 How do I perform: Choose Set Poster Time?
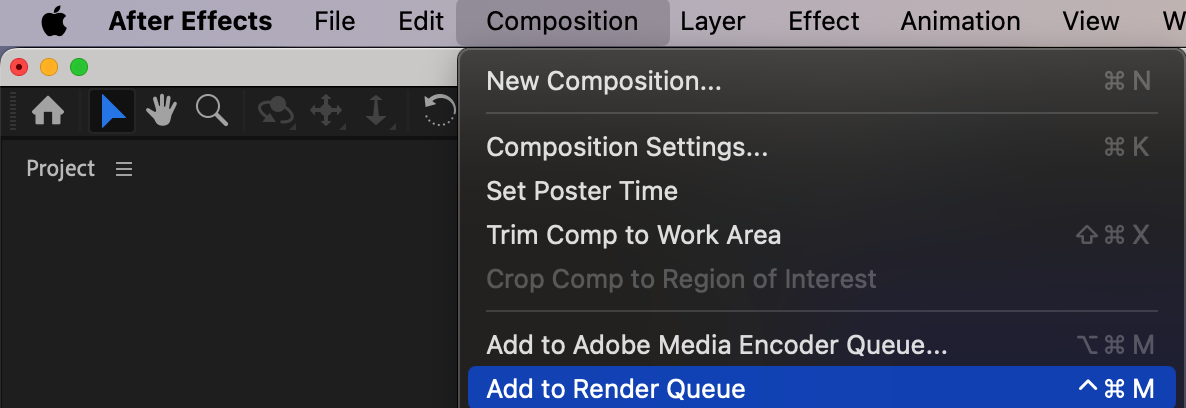click(x=581, y=191)
